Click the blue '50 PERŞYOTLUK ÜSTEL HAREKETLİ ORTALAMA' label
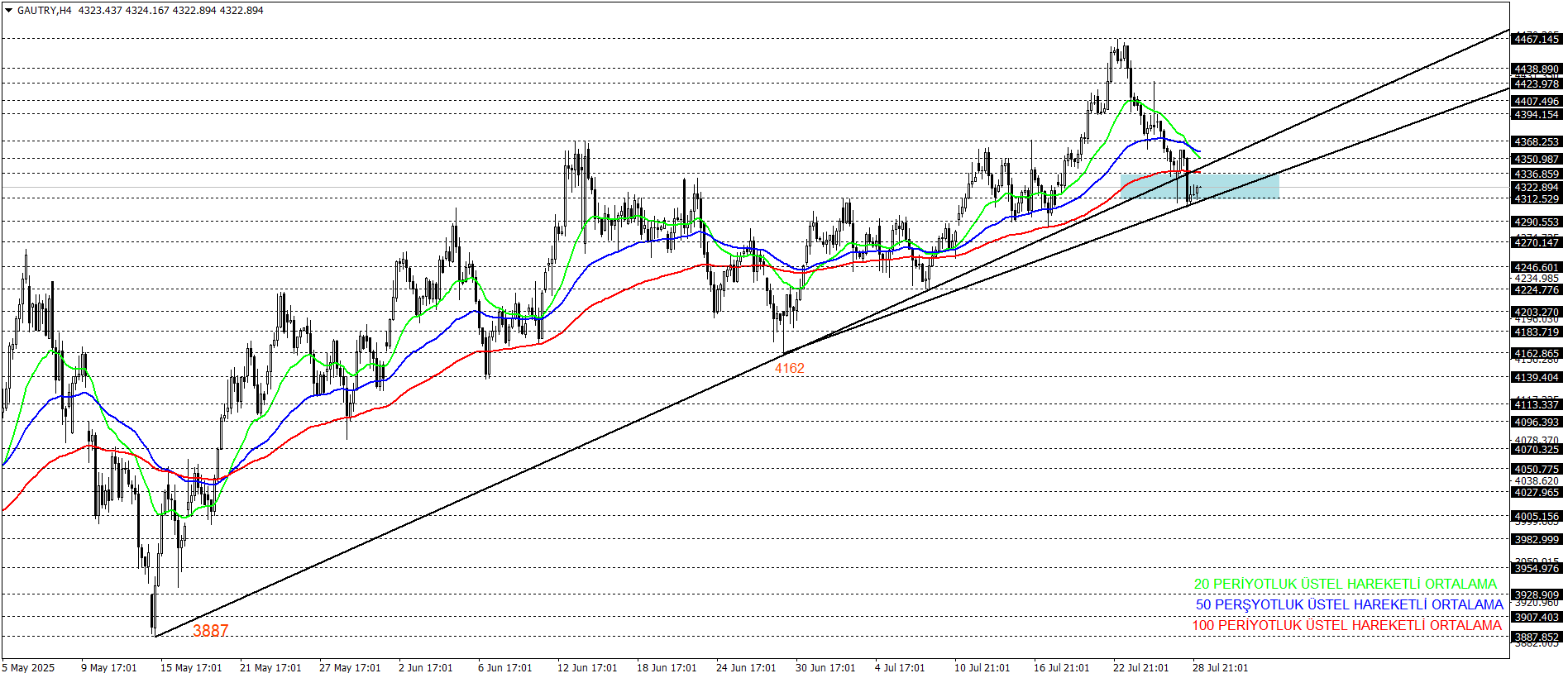The width and height of the screenshot is (1568, 678). click(1350, 604)
